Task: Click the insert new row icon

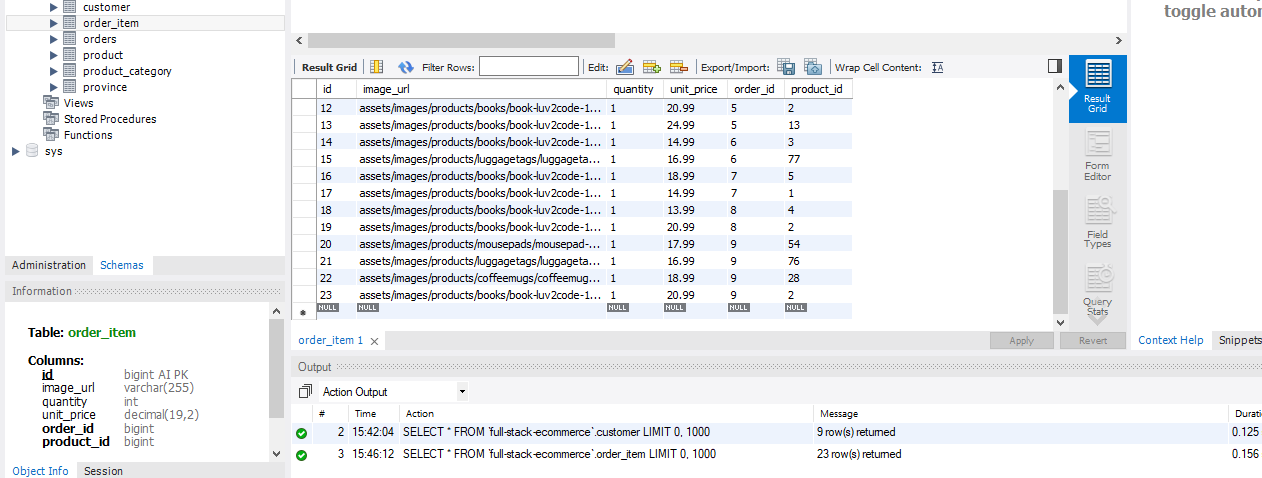Action: tap(652, 67)
